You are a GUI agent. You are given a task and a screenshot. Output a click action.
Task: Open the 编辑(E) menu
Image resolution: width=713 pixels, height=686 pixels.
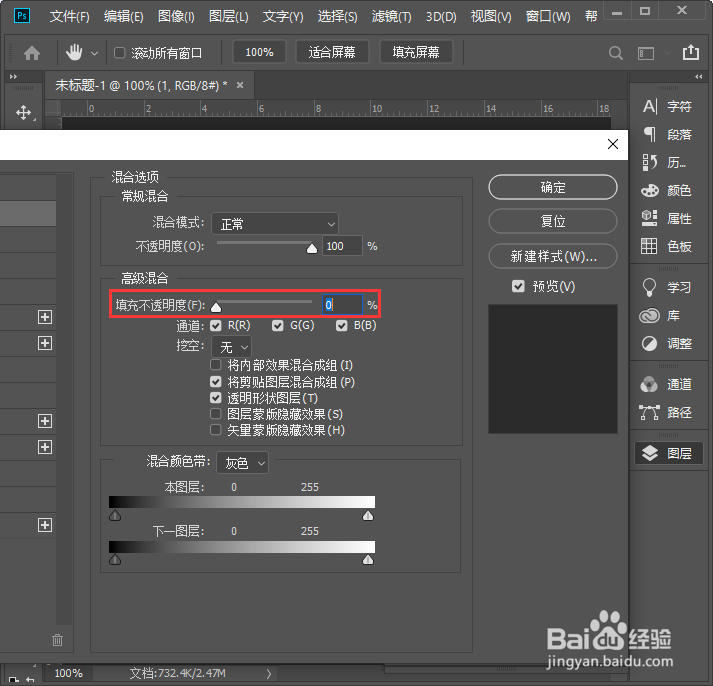(x=123, y=17)
